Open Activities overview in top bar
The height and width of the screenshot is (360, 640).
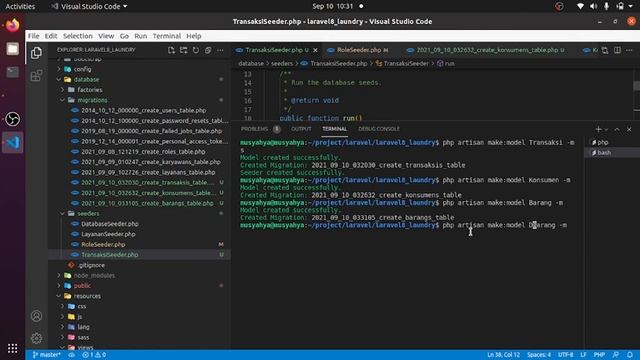pyautogui.click(x=20, y=7)
